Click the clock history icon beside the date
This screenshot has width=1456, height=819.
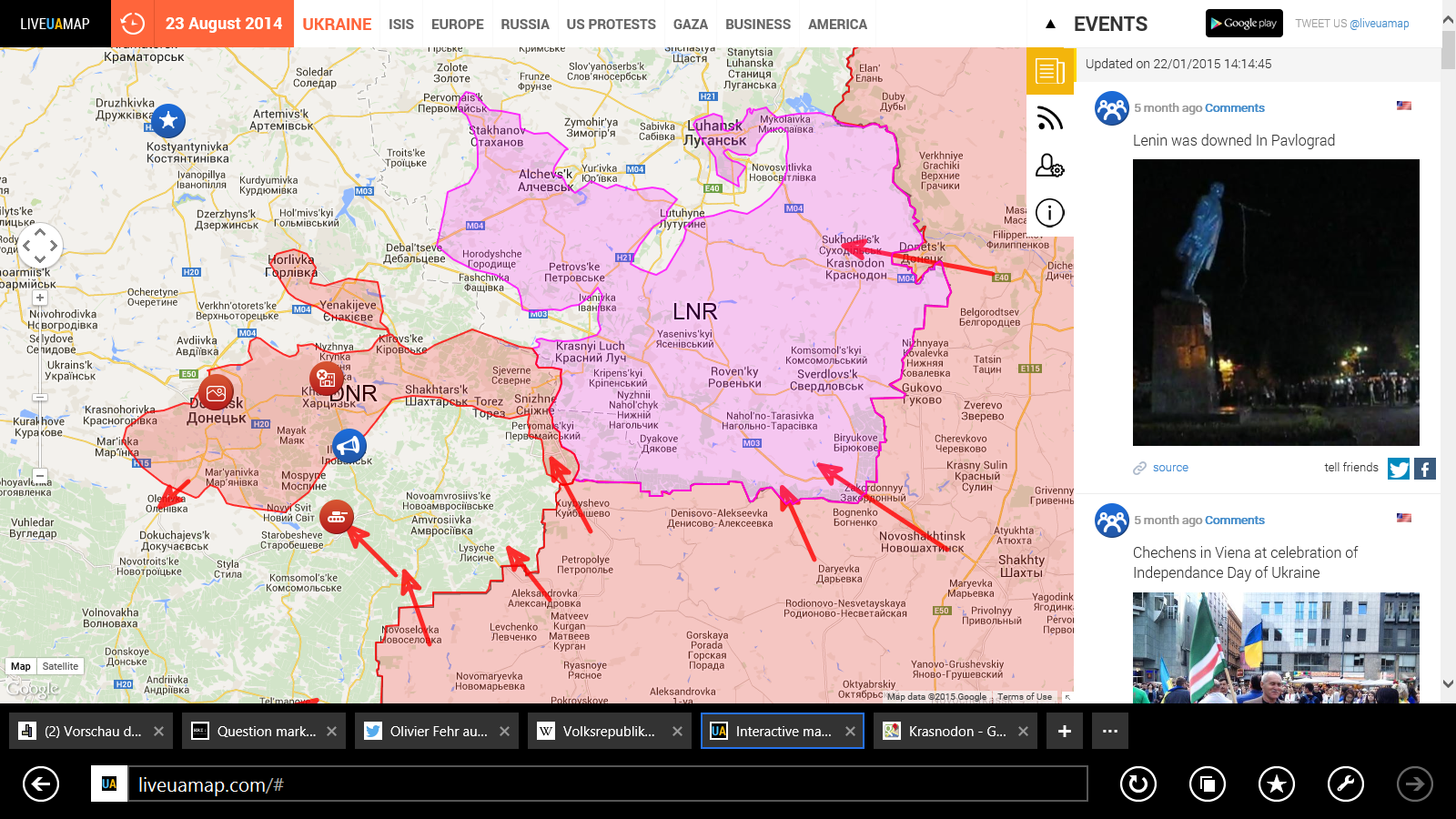click(133, 24)
